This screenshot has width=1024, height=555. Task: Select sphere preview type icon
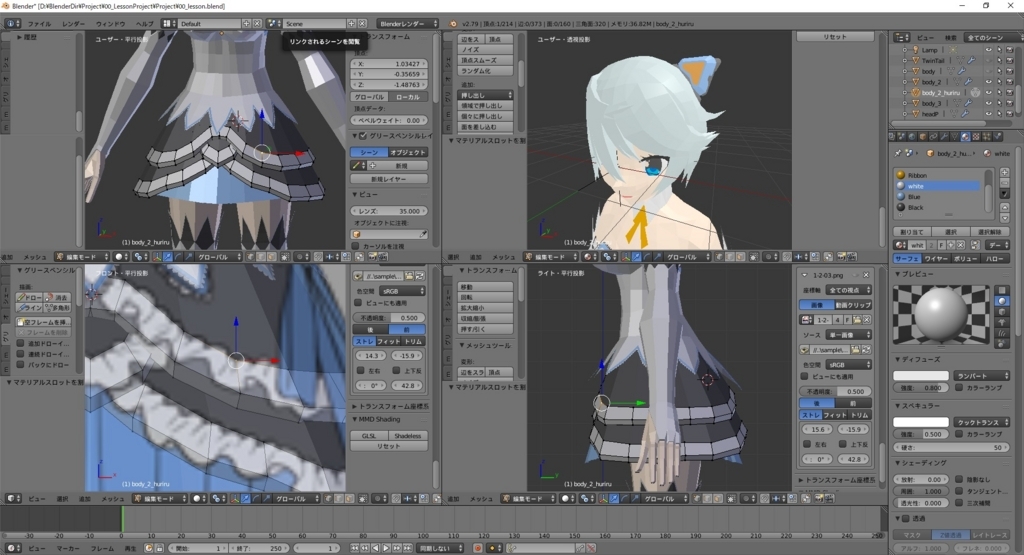(1002, 301)
